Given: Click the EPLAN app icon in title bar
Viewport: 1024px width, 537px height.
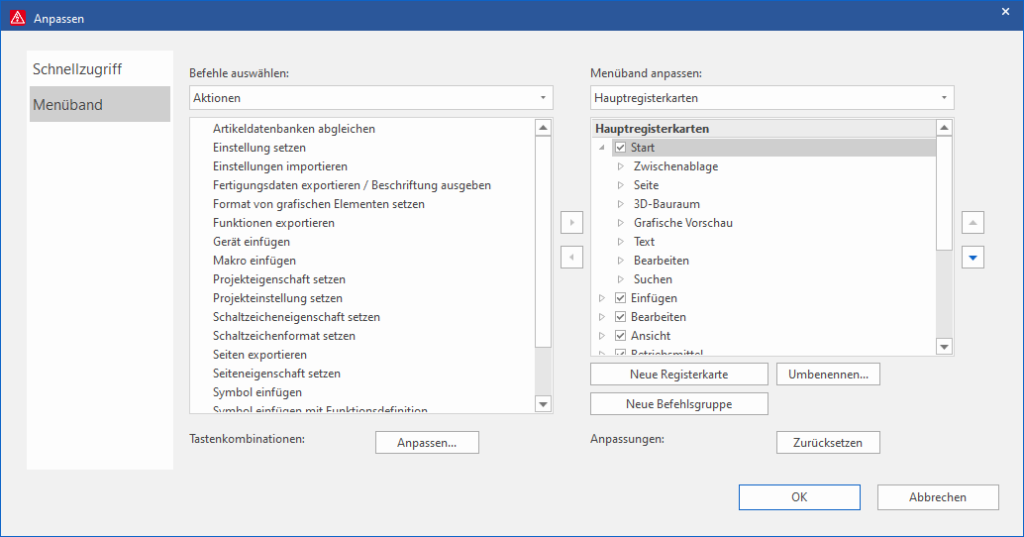Looking at the screenshot, I should (16, 16).
